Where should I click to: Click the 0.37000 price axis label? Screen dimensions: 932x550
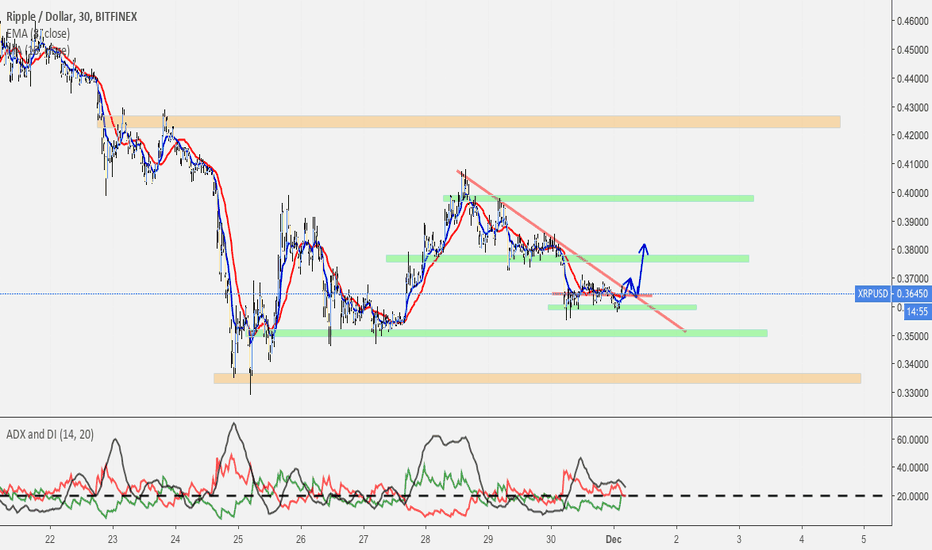912,279
